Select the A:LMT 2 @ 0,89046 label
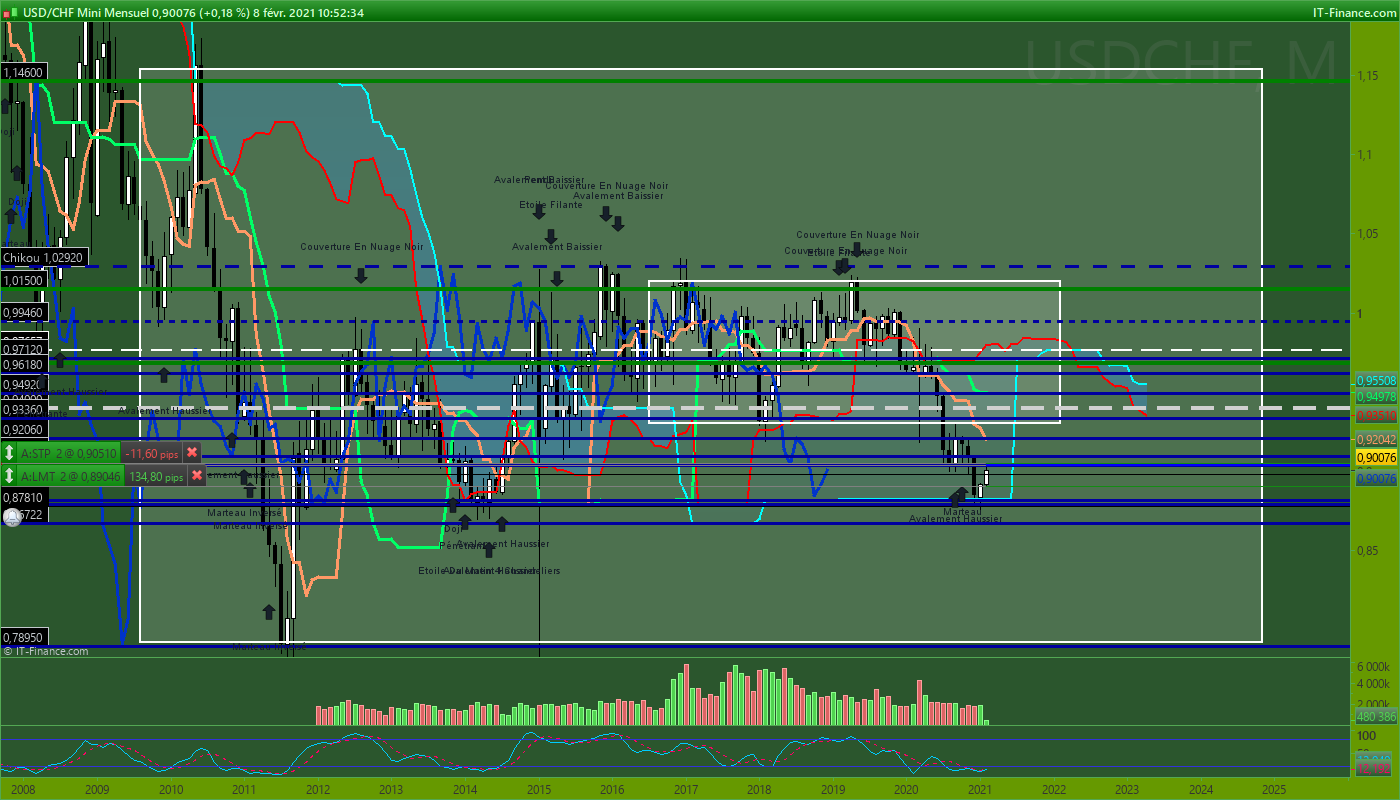Image resolution: width=1400 pixels, height=800 pixels. 71,476
